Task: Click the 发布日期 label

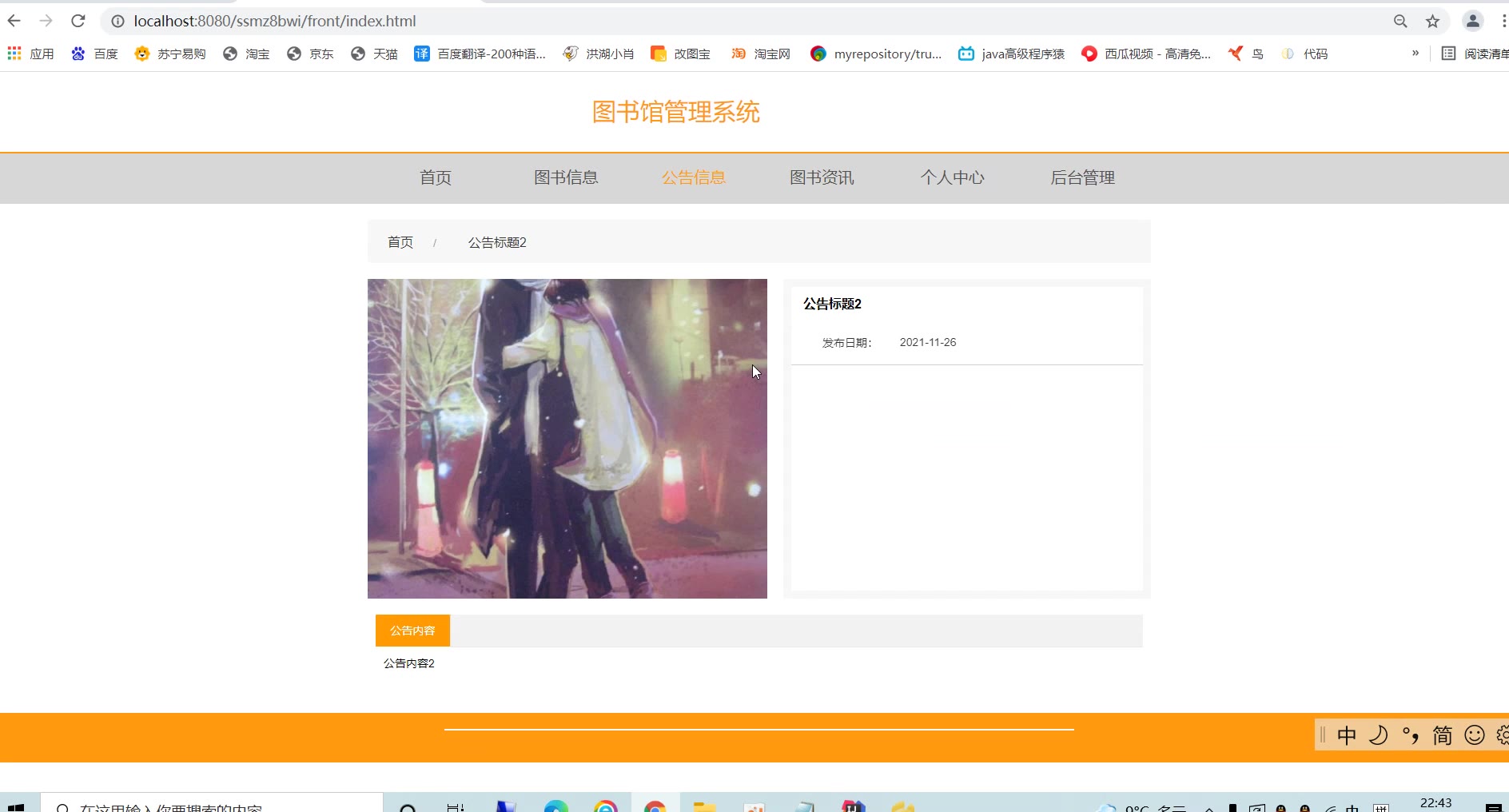Action: click(846, 343)
